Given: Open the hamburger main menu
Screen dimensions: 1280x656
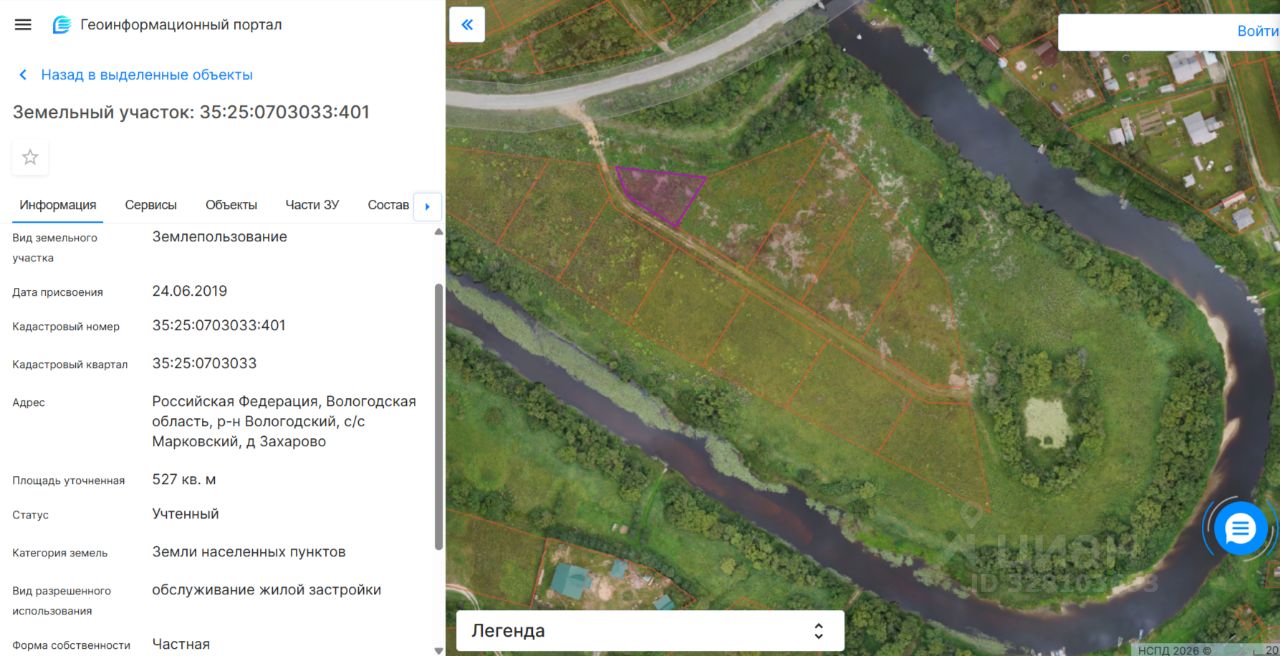Looking at the screenshot, I should (23, 25).
